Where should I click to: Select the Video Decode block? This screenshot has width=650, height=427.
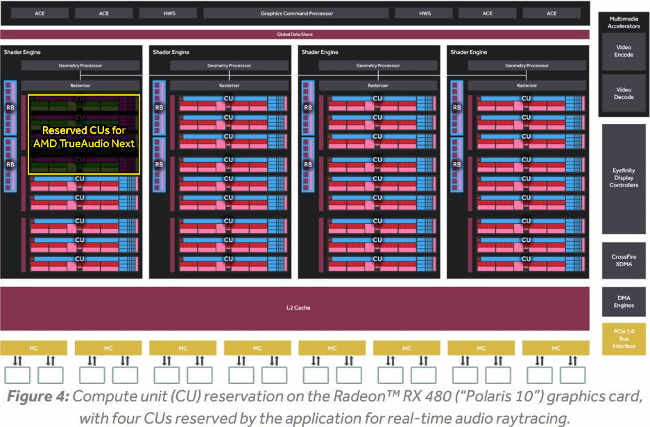623,93
